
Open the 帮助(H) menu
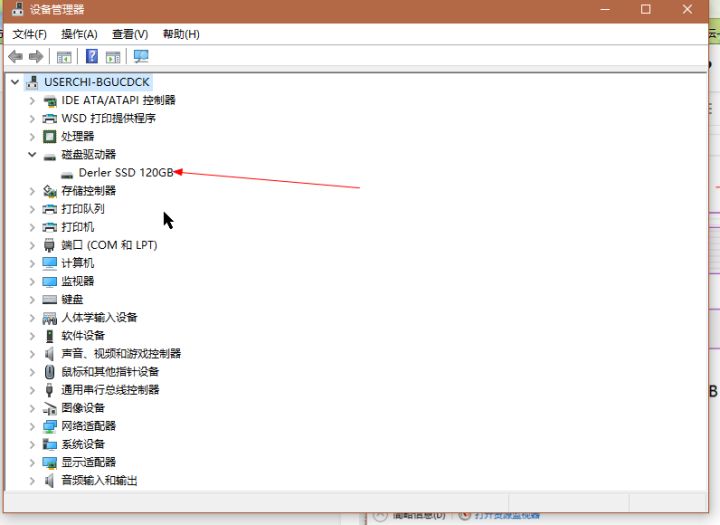coord(181,34)
